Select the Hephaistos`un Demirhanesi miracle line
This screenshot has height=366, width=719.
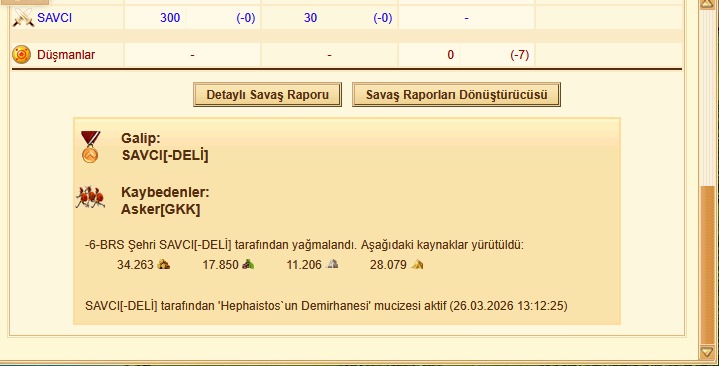click(326, 306)
